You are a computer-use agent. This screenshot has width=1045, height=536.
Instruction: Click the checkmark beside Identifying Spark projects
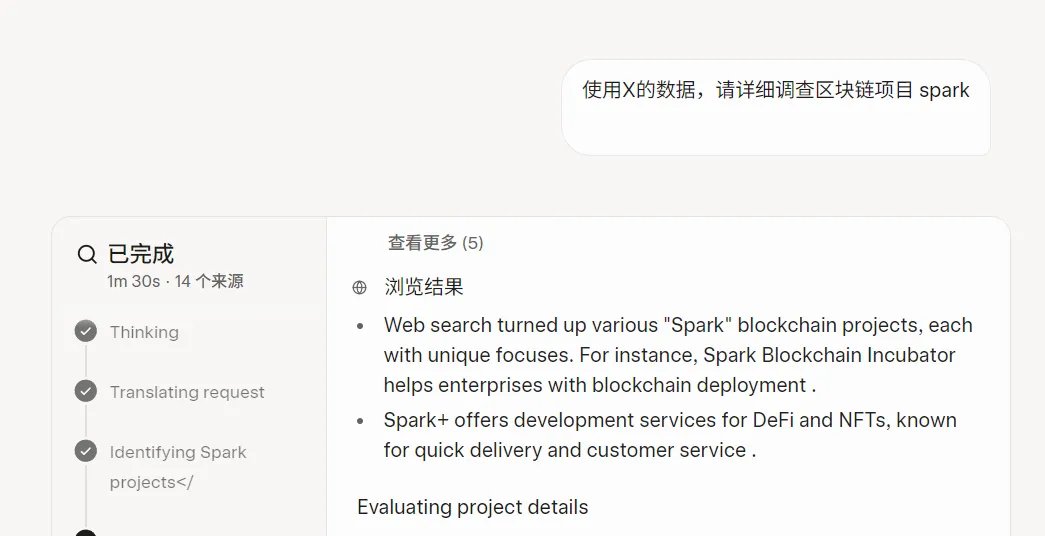pyautogui.click(x=85, y=451)
